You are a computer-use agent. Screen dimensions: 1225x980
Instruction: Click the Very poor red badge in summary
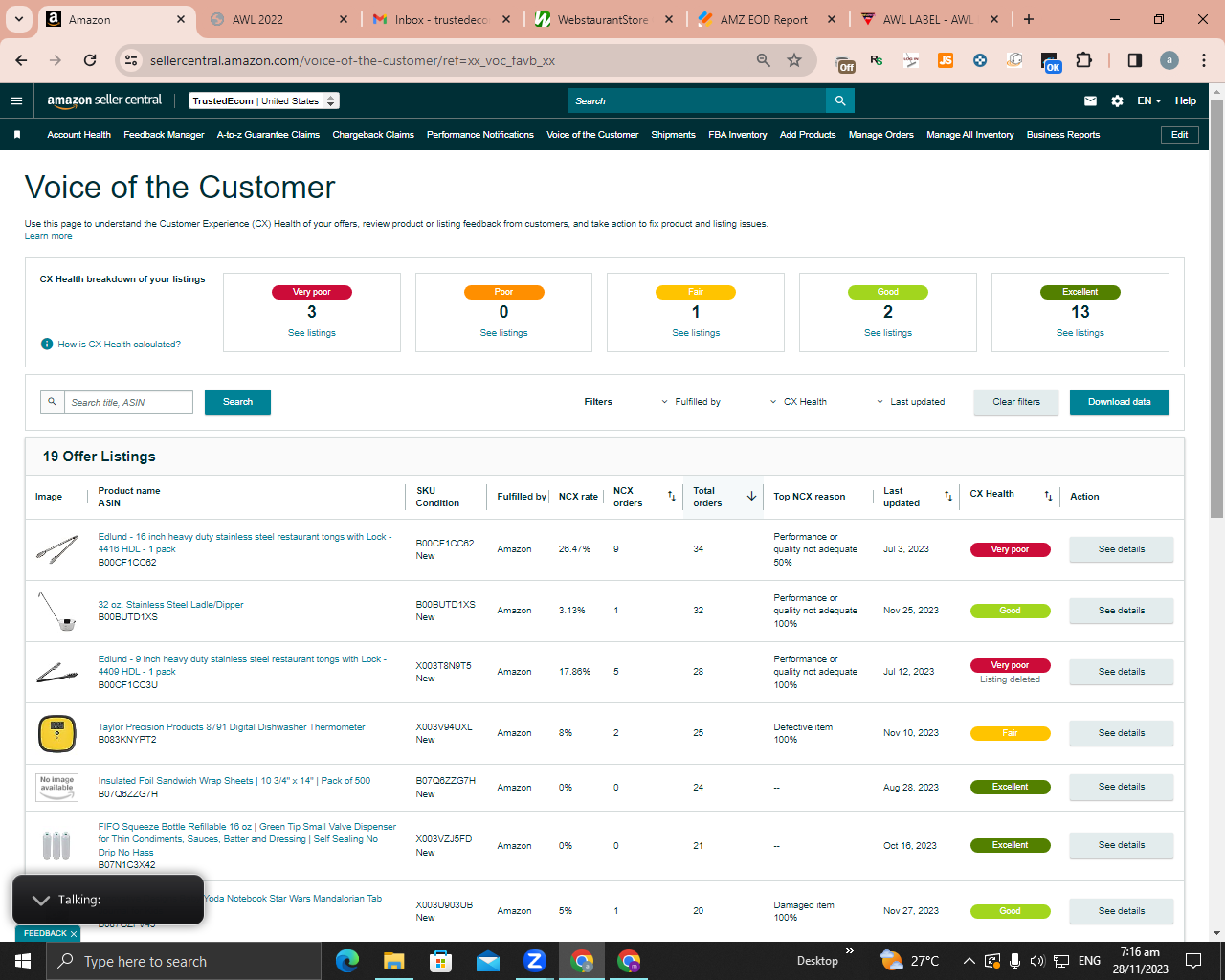coord(312,292)
